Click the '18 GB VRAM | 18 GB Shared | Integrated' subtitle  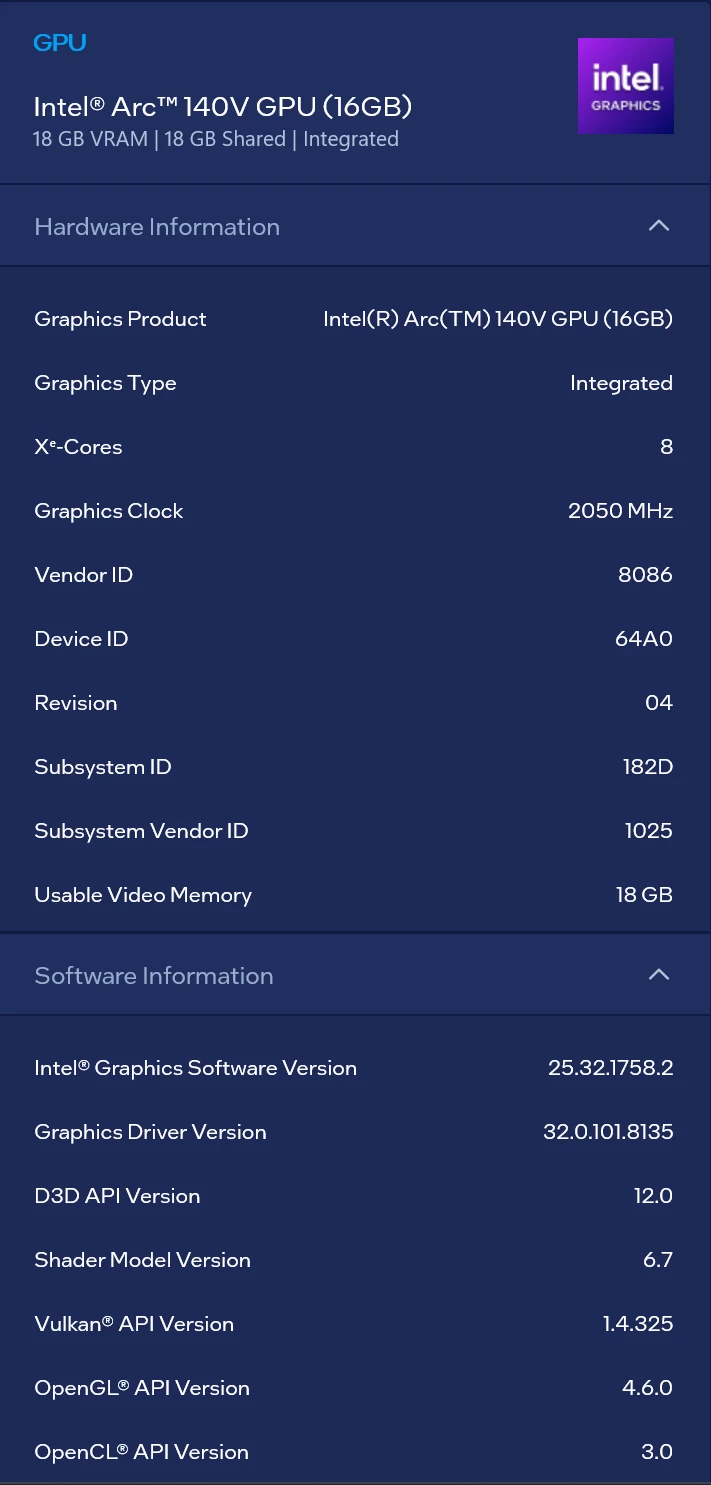216,139
